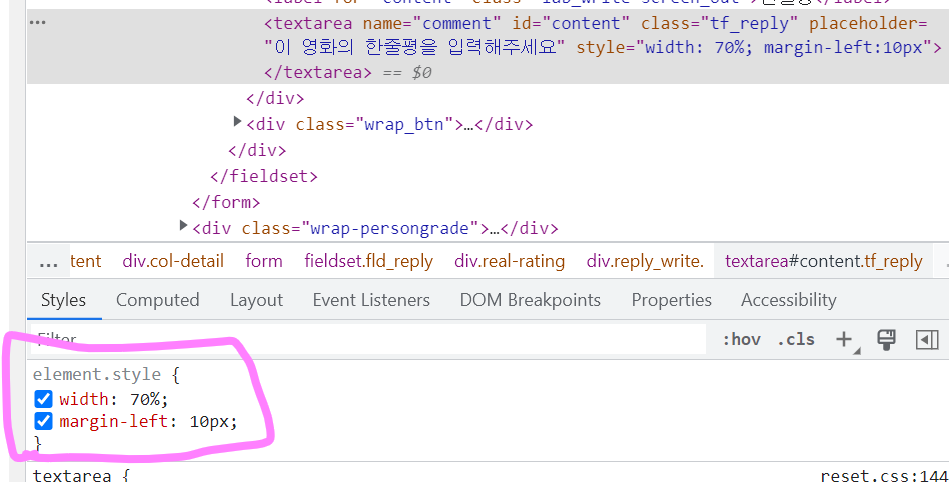Select div.real-rating in the breadcrumb
Screen dimensions: 949x482
coord(510,261)
